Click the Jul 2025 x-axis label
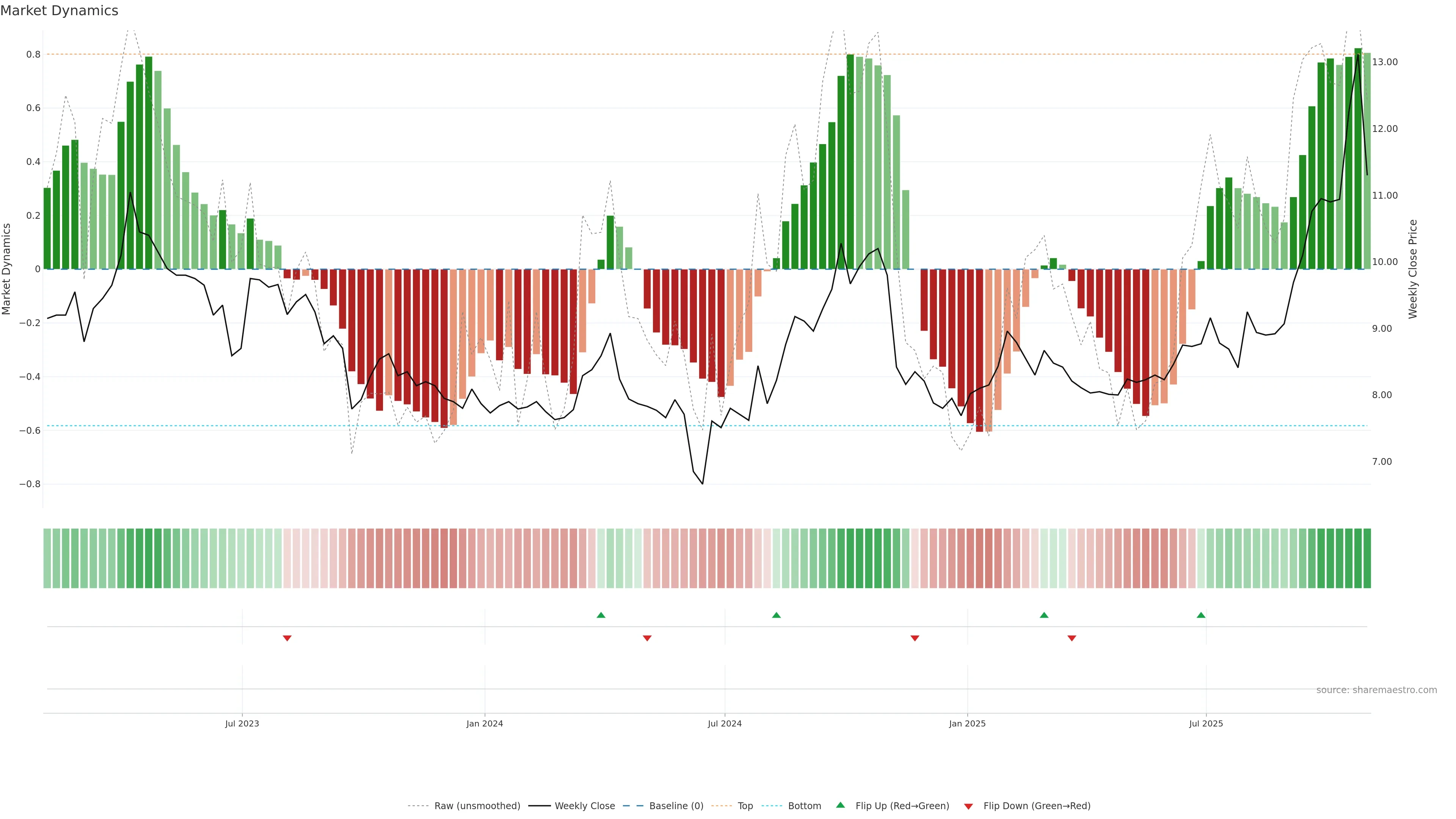This screenshot has width=1456, height=819. click(1206, 723)
